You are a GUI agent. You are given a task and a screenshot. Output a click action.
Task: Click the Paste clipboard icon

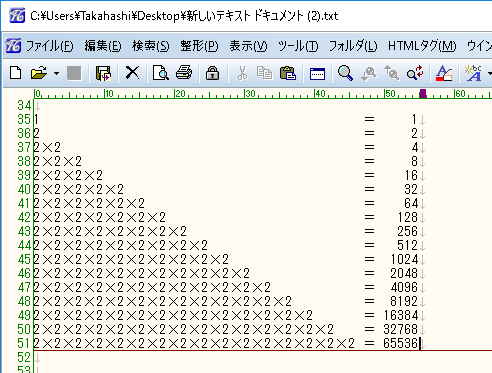pos(288,73)
